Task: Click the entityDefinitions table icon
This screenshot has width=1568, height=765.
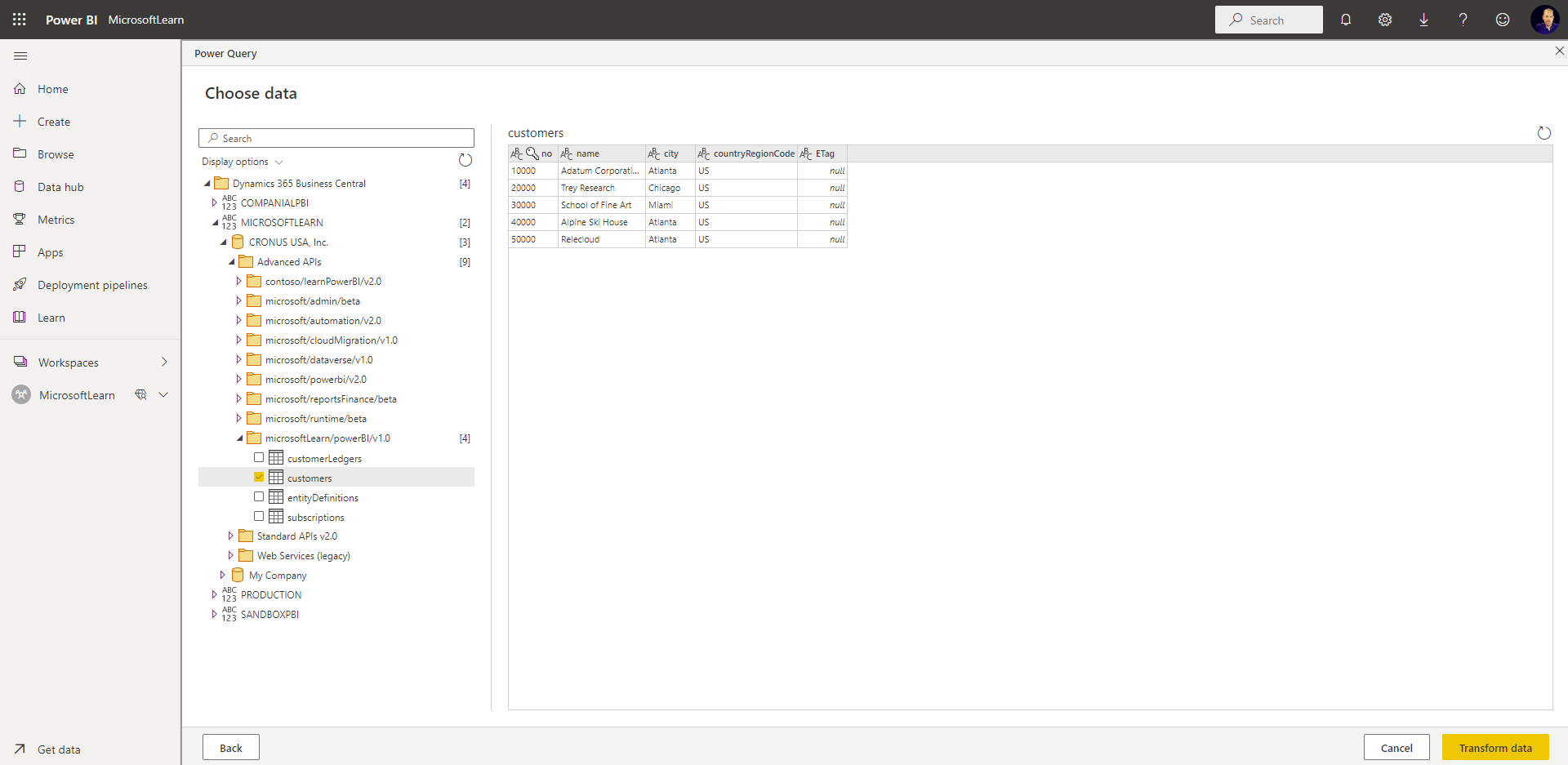Action: [276, 497]
